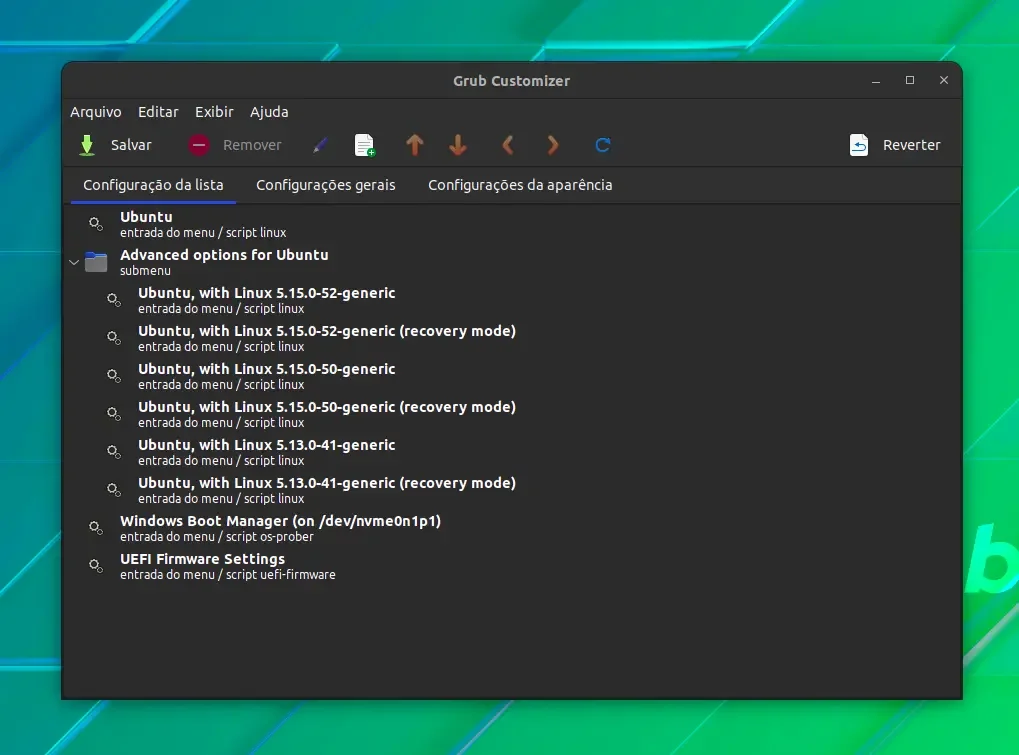Collapse the Advanced options for Ubuntu submenu
The width and height of the screenshot is (1019, 755).
(x=73, y=262)
